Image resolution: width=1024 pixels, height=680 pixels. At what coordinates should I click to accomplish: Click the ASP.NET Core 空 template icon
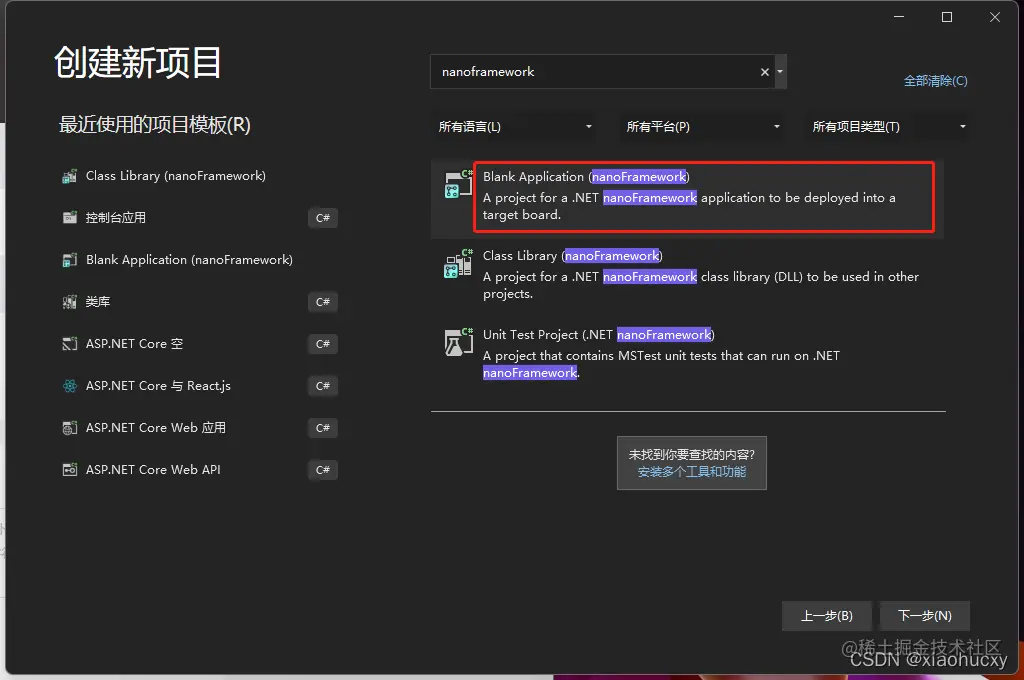pyautogui.click(x=69, y=344)
